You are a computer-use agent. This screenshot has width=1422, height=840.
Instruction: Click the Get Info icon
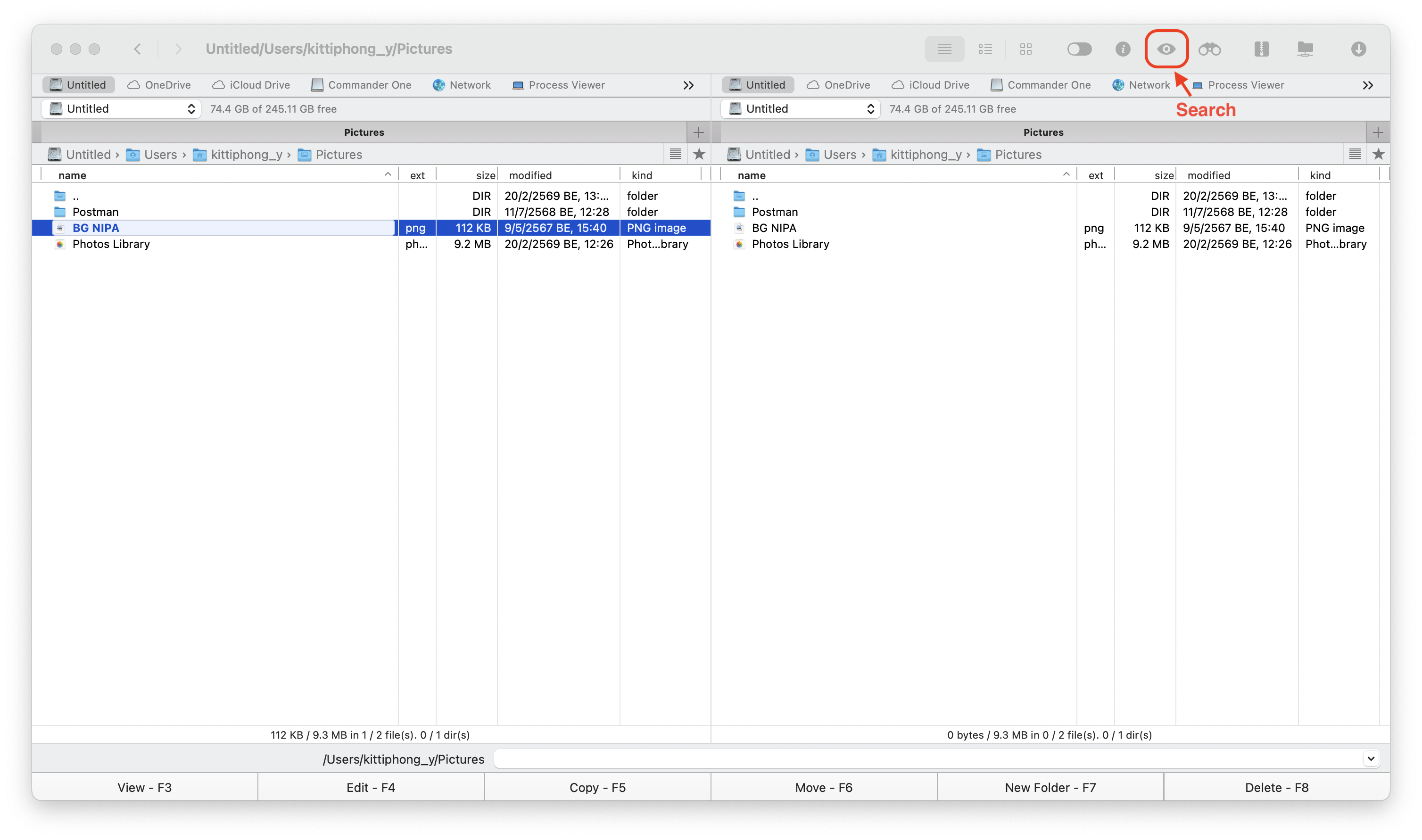tap(1123, 49)
